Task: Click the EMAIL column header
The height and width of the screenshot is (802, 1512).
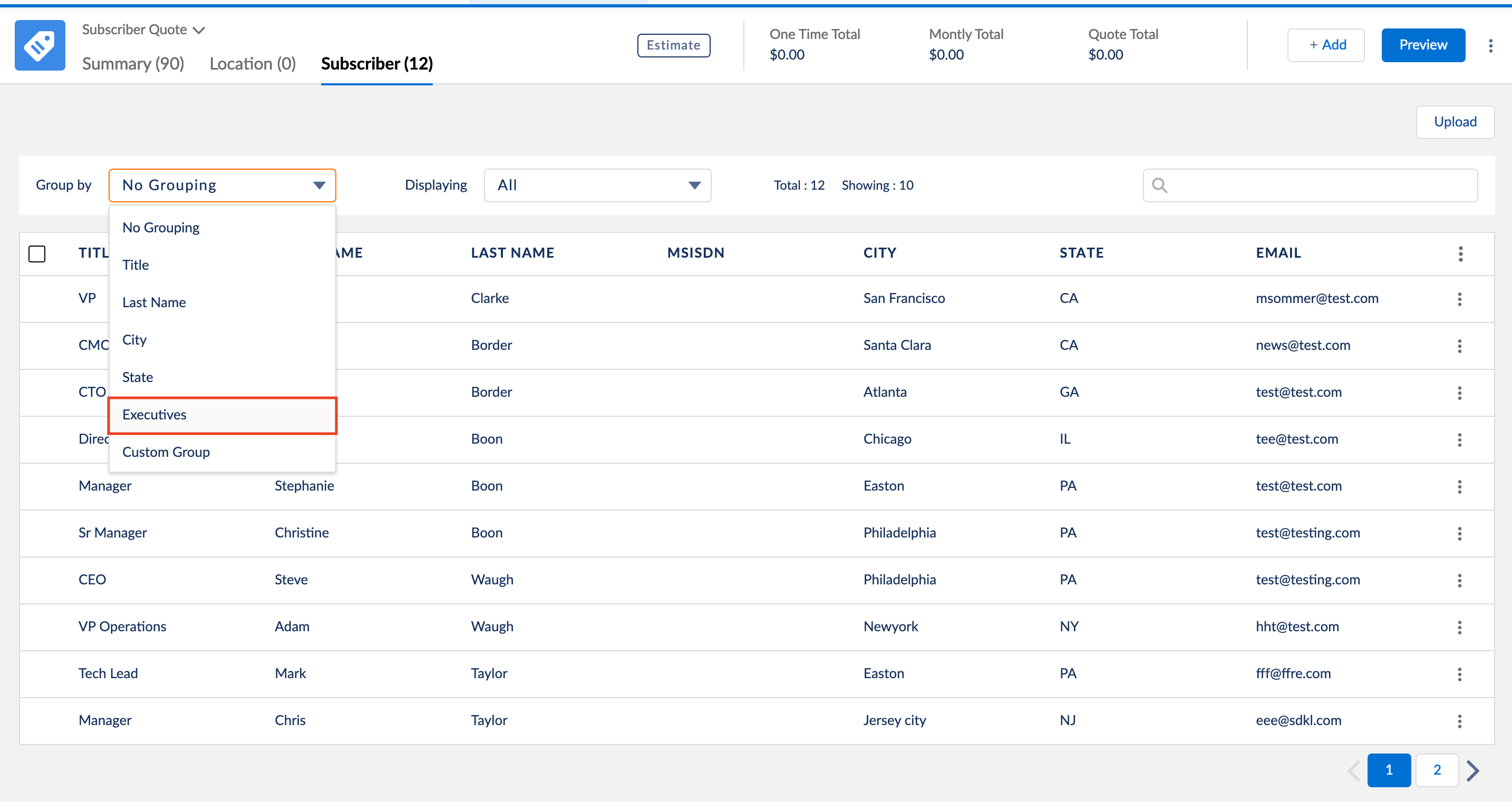Action: tap(1278, 253)
